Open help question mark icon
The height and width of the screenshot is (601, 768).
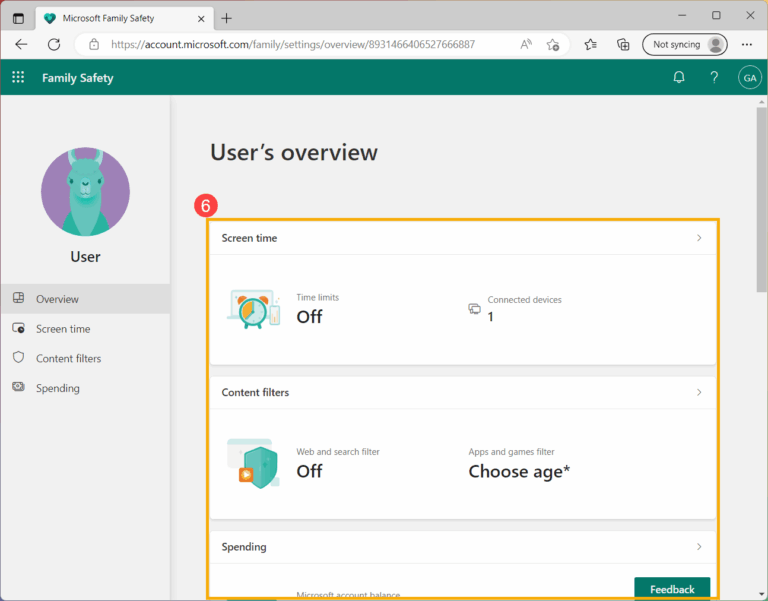click(x=714, y=77)
